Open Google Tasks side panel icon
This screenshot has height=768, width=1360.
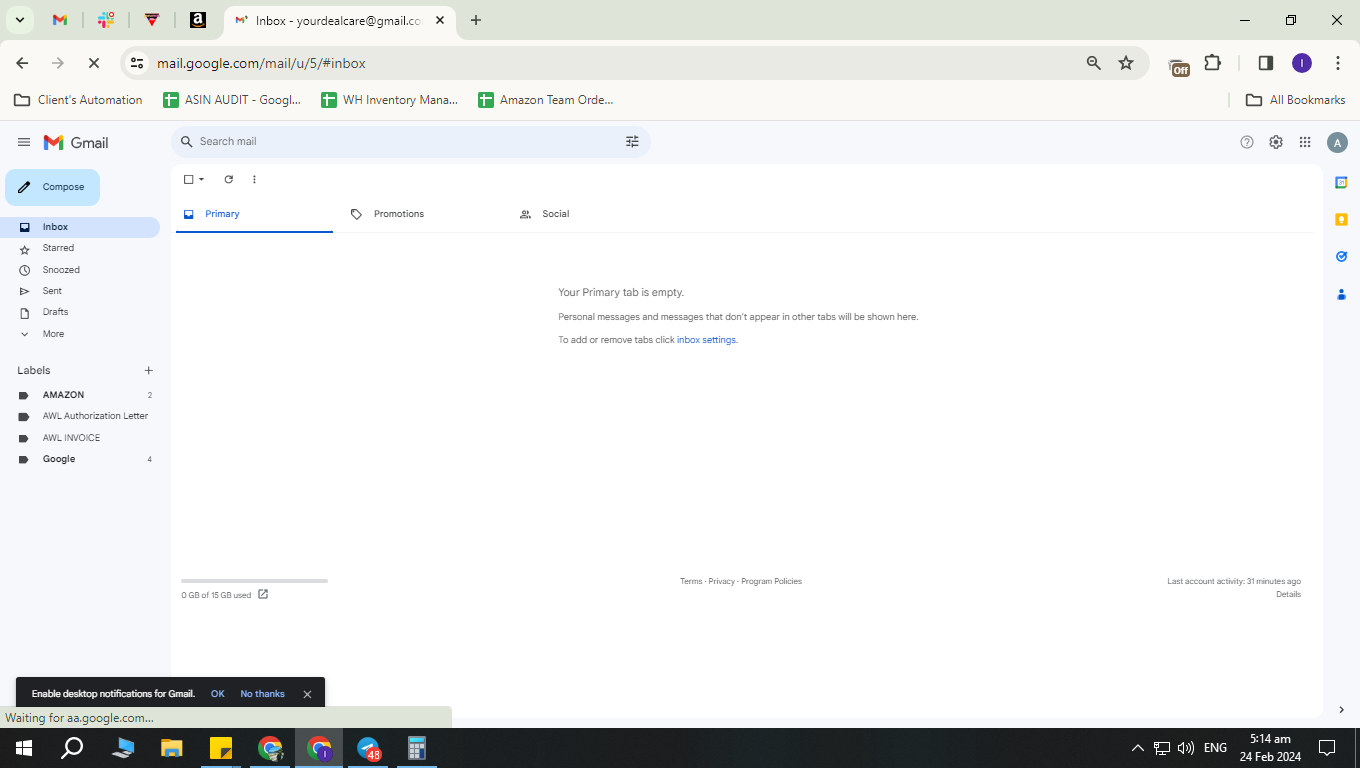pos(1341,257)
